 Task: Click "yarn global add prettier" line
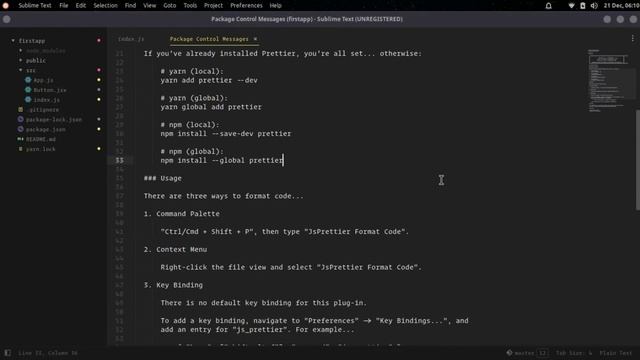211,107
